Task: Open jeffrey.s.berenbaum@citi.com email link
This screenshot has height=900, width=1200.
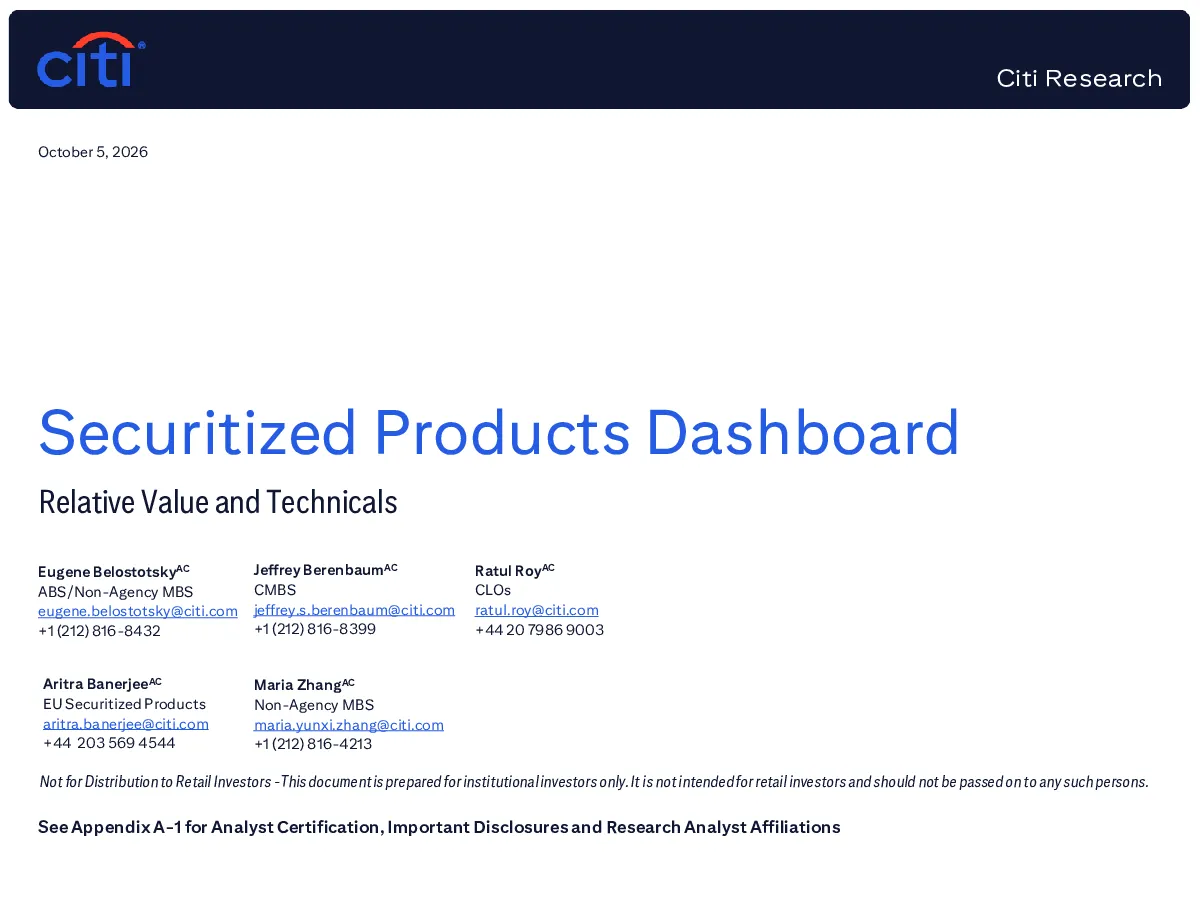Action: click(x=354, y=610)
